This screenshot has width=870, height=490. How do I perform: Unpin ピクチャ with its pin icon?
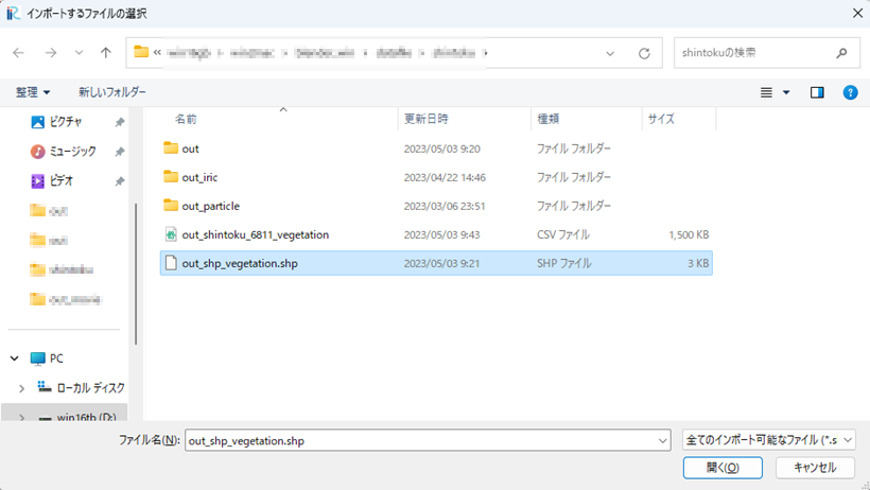[x=119, y=122]
